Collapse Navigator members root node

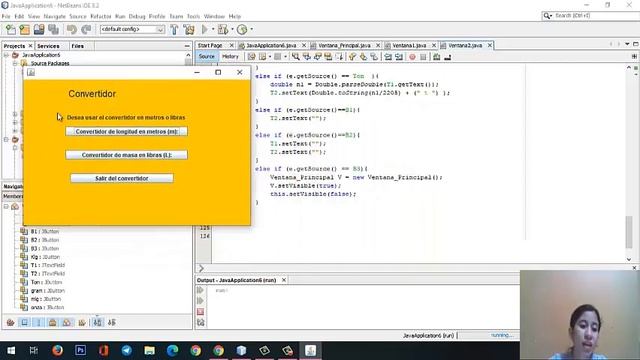point(6,207)
